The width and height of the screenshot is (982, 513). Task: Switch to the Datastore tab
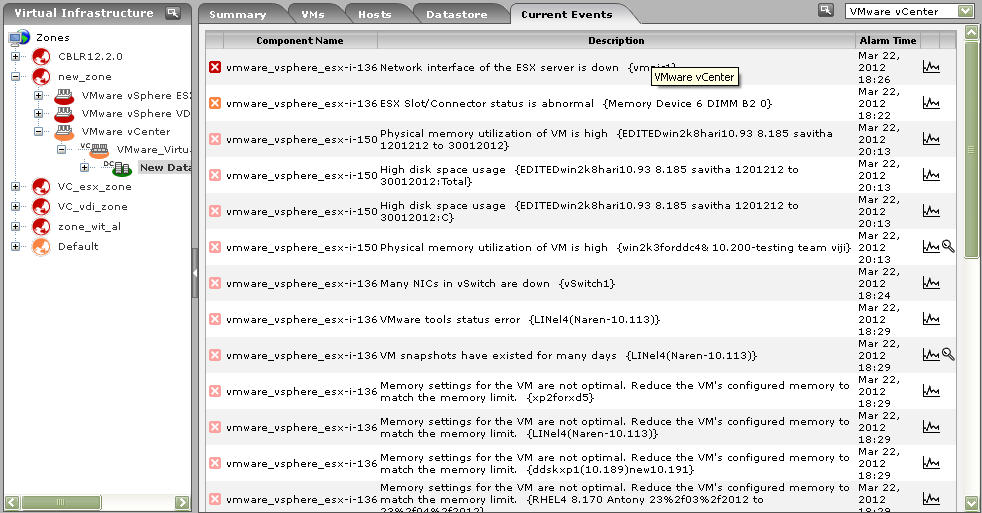pyautogui.click(x=457, y=14)
